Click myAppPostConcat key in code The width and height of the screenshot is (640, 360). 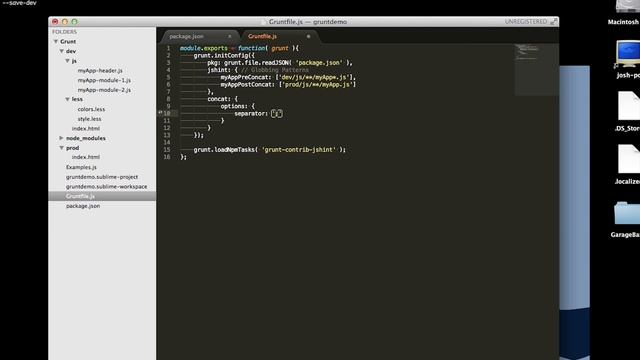pyautogui.click(x=248, y=84)
